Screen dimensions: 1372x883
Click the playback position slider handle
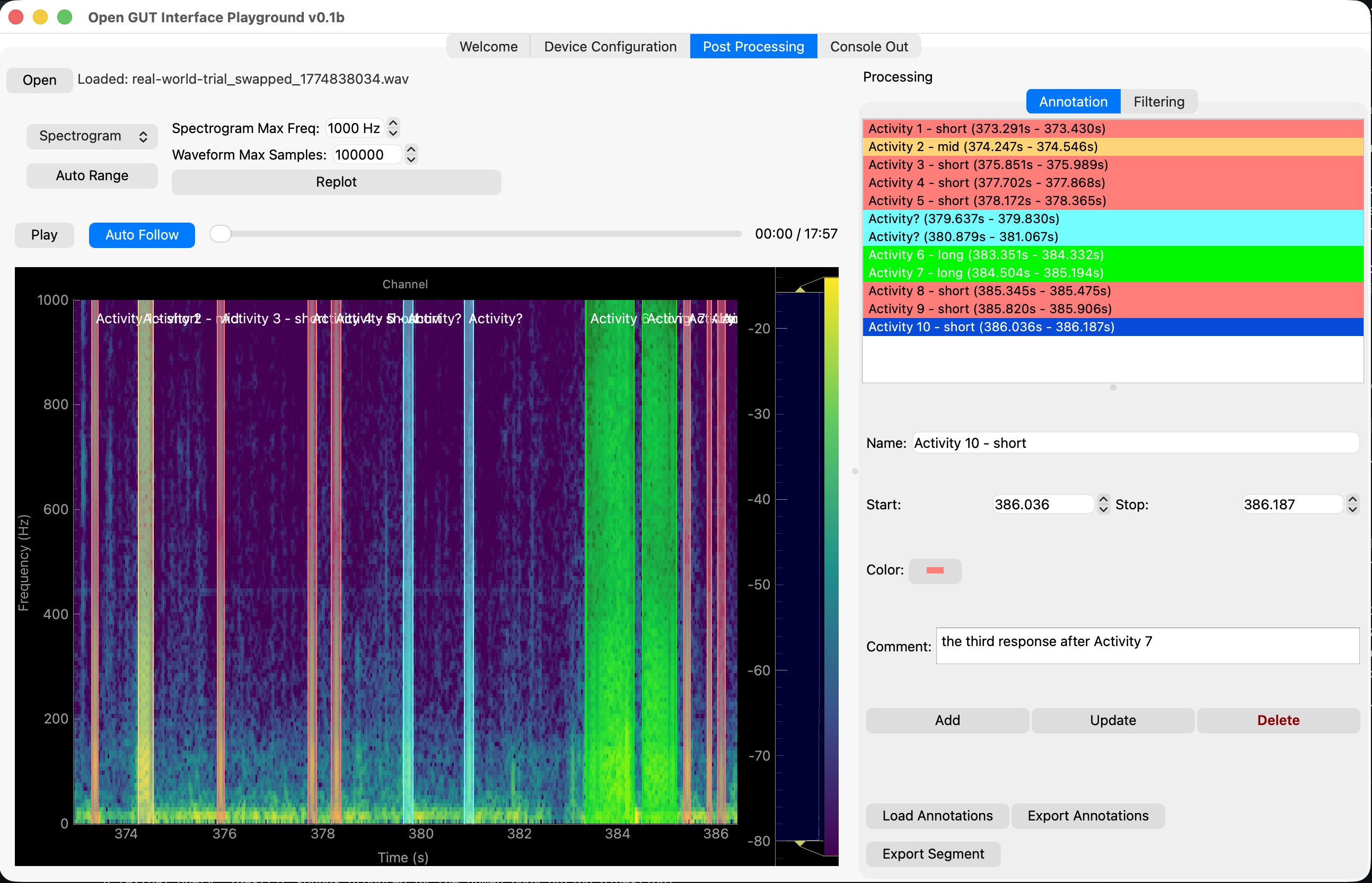(x=220, y=233)
